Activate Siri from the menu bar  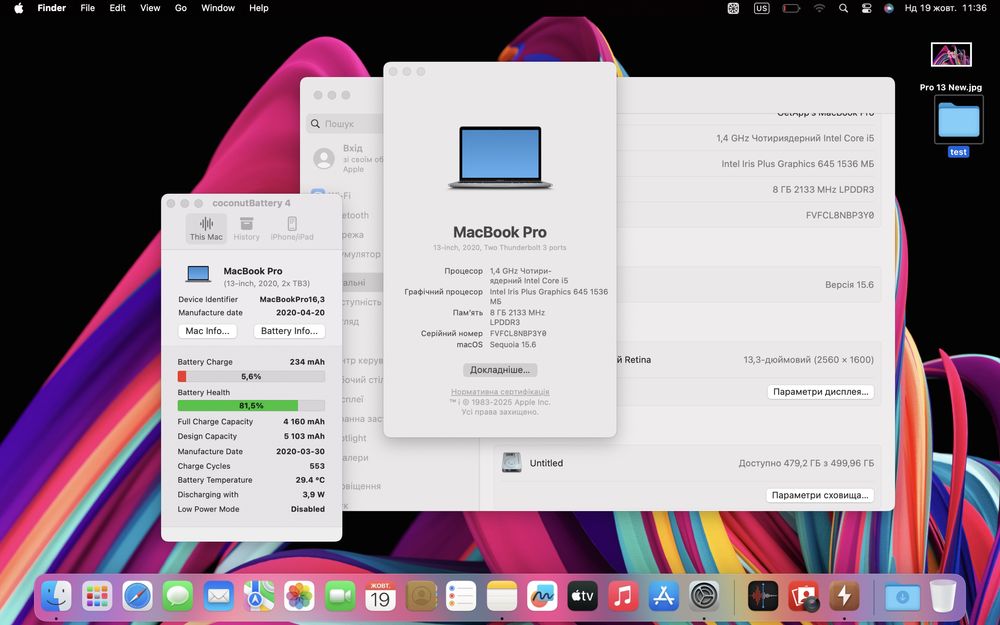click(889, 8)
